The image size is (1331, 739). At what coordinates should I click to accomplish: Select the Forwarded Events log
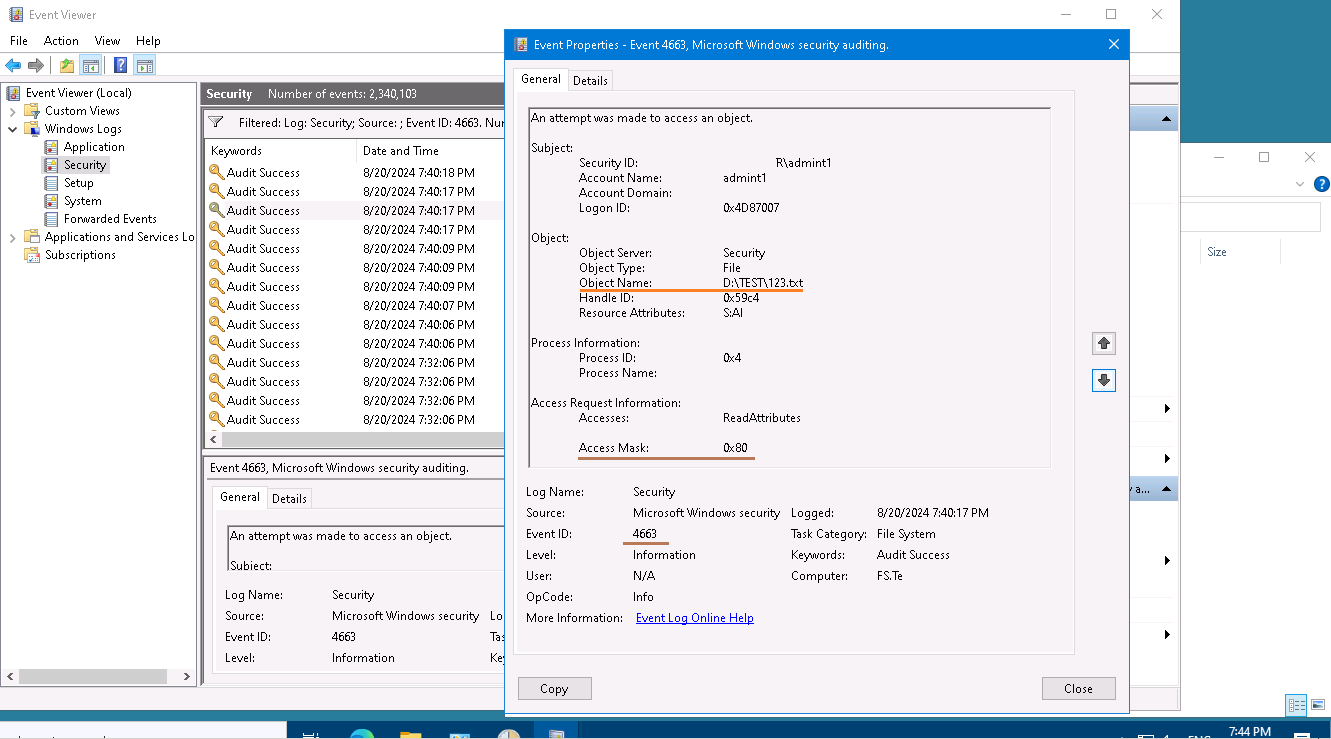click(110, 219)
